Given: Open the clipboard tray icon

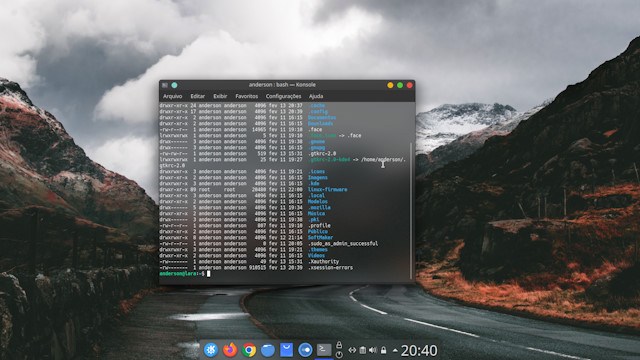Looking at the screenshot, I should 362,350.
